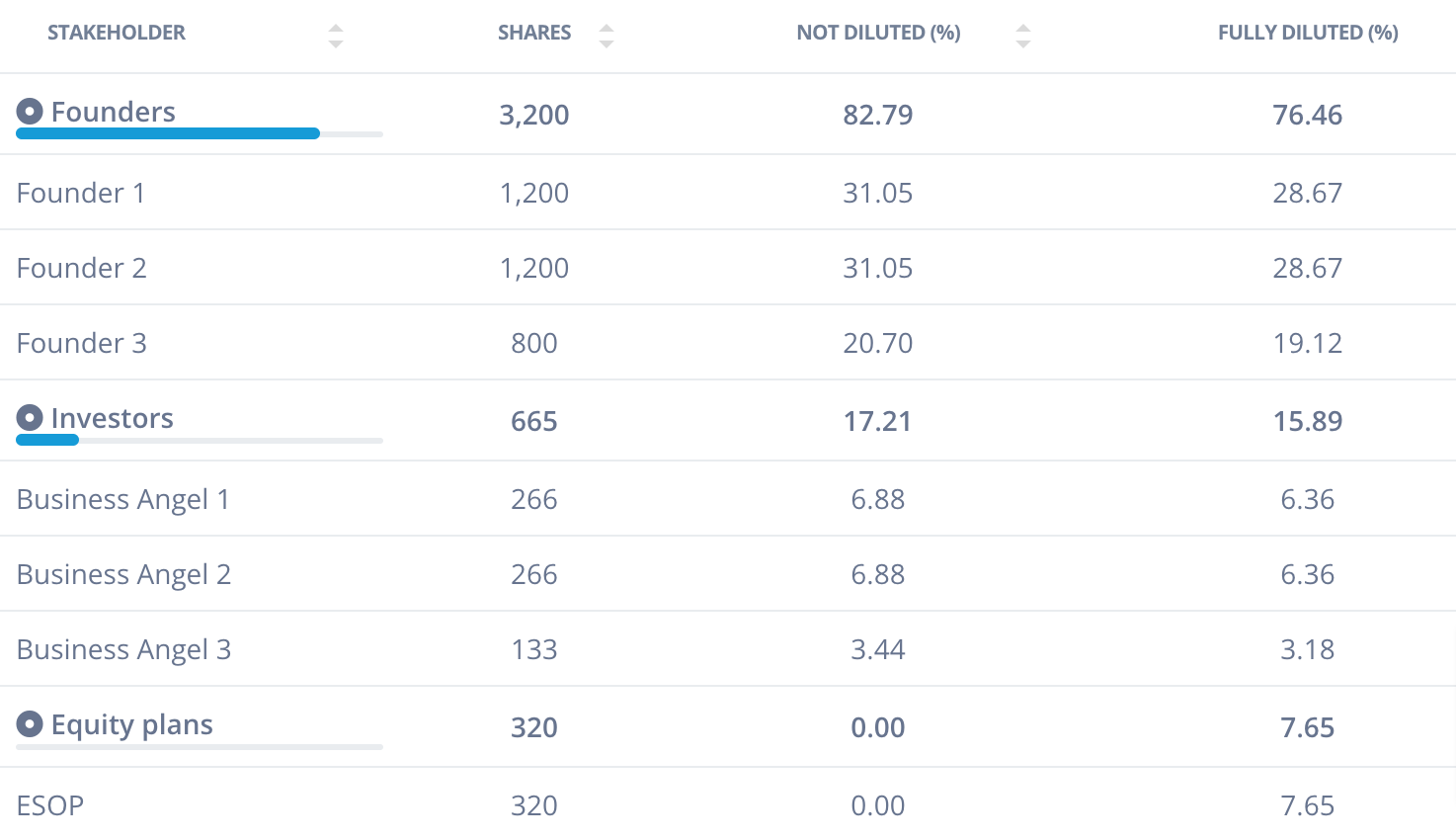Select the Business Angel 1 stakeholder

point(123,499)
